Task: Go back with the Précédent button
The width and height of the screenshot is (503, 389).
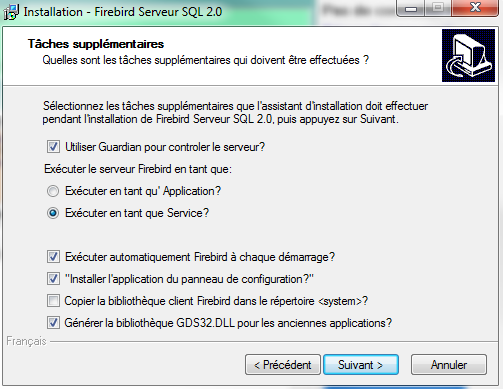Action: pyautogui.click(x=283, y=365)
